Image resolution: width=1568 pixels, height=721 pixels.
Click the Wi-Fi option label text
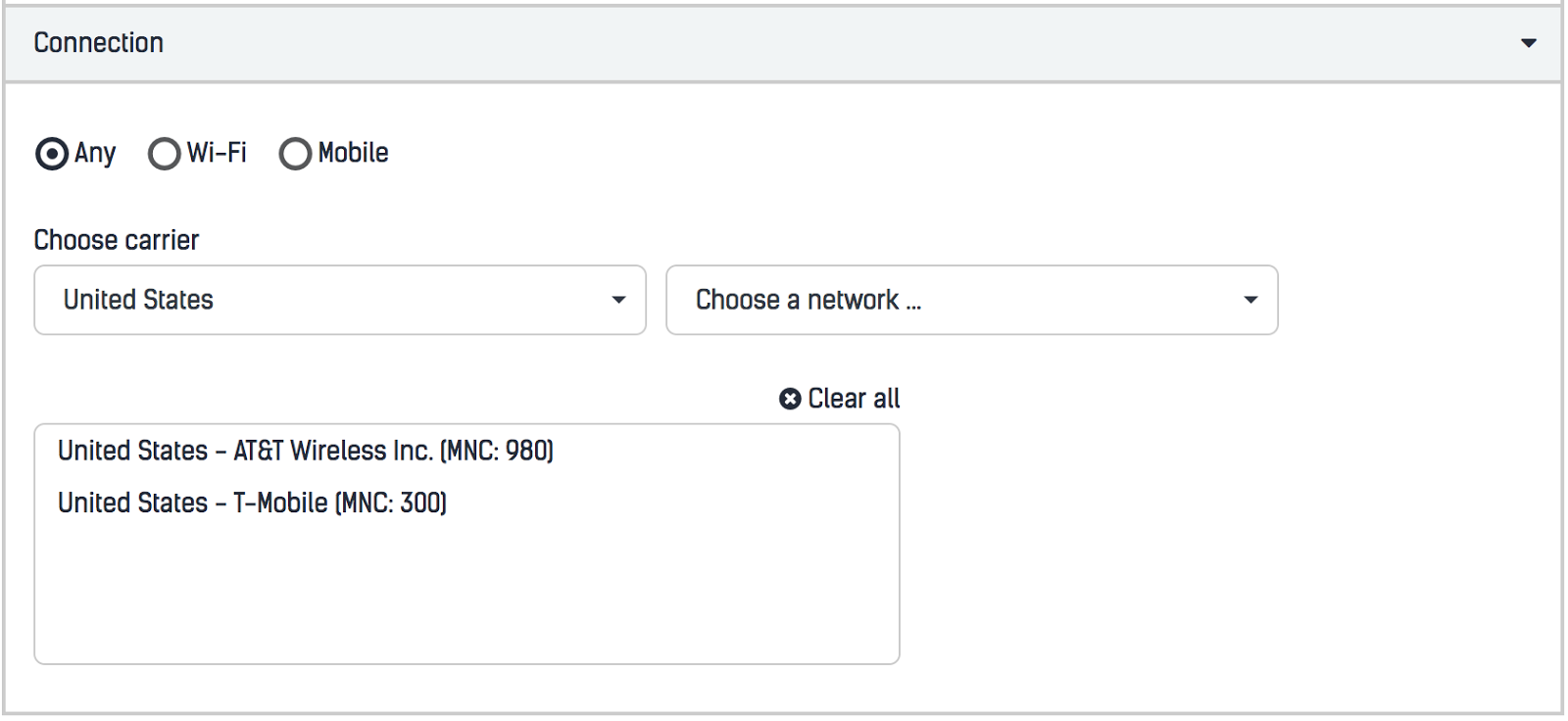coord(217,153)
